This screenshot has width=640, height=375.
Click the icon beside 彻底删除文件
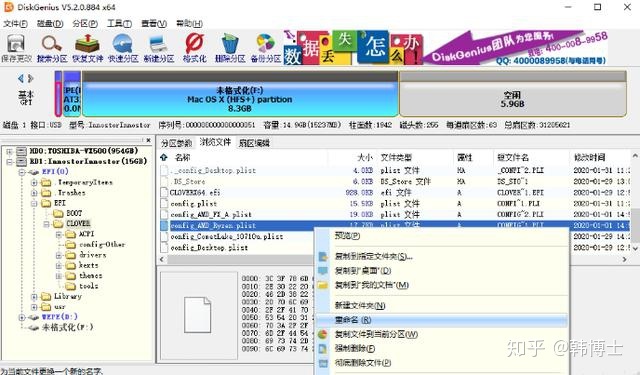[x=323, y=363]
